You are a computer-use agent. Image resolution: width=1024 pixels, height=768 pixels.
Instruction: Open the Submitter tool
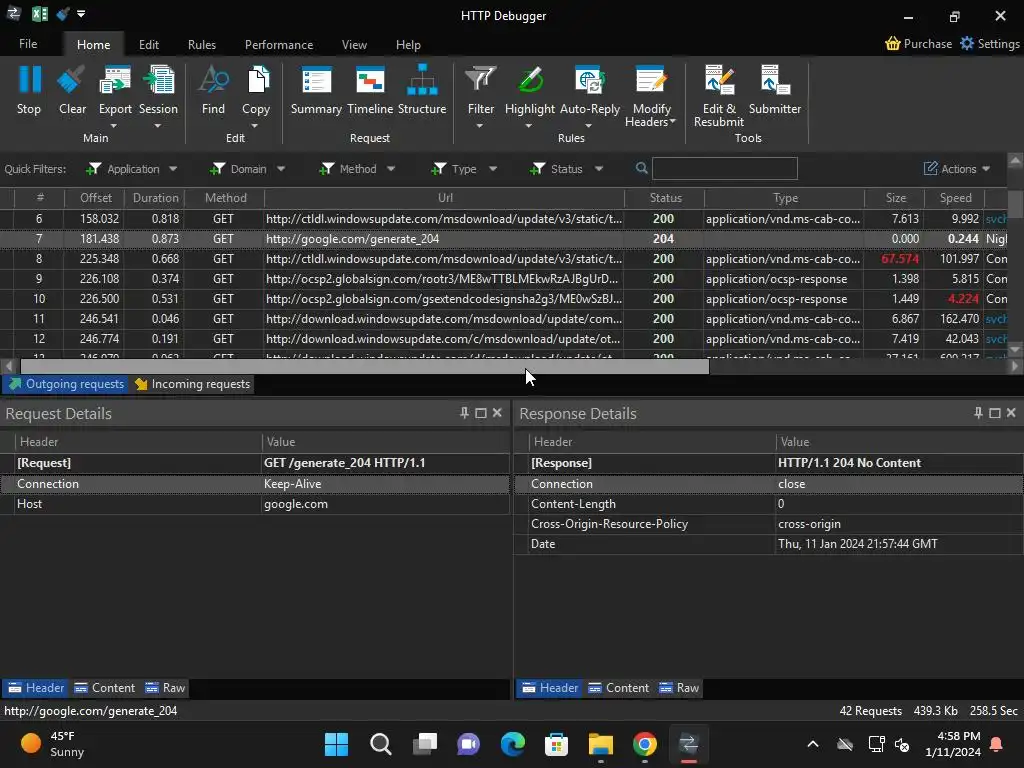[775, 90]
